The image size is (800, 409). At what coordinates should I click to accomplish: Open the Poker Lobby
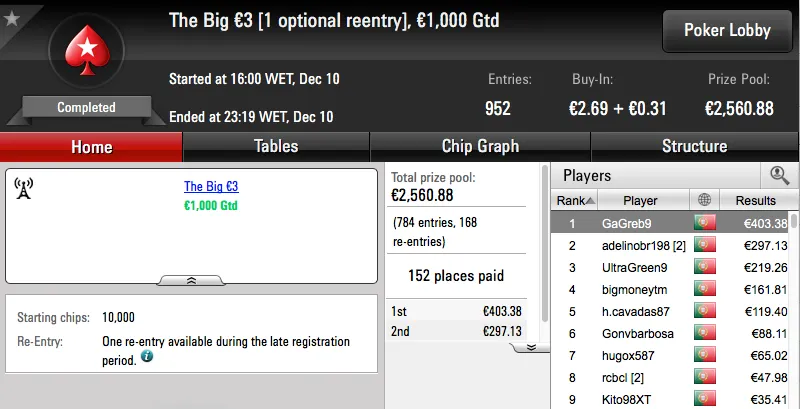(x=727, y=30)
